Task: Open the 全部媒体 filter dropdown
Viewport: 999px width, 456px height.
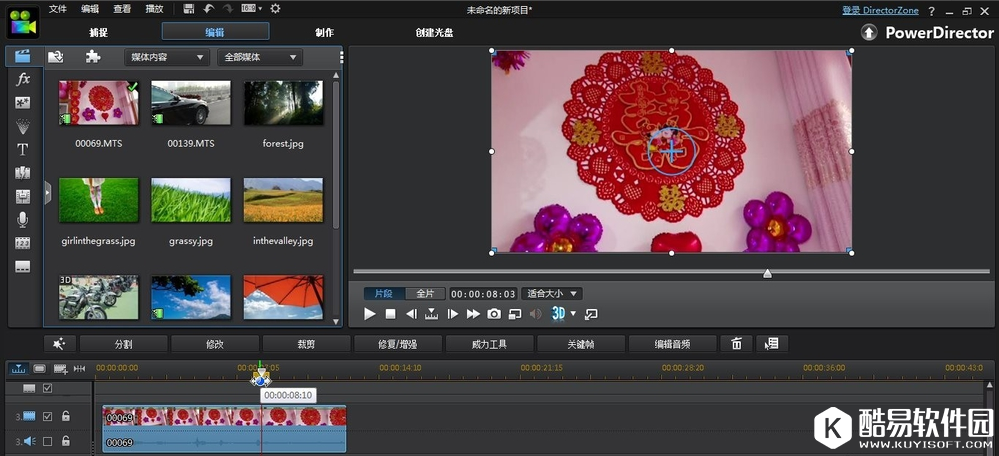Action: pos(259,58)
